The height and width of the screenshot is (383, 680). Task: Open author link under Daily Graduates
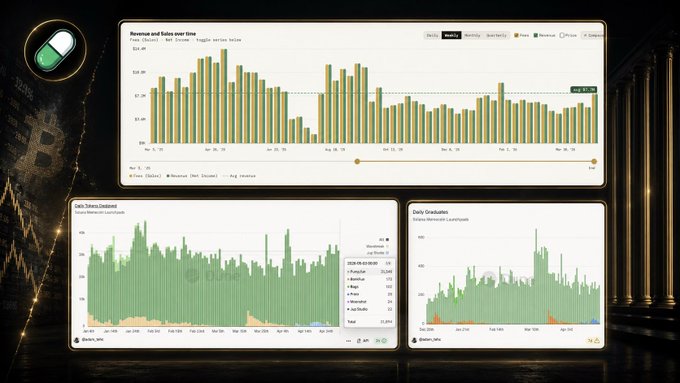coord(430,340)
